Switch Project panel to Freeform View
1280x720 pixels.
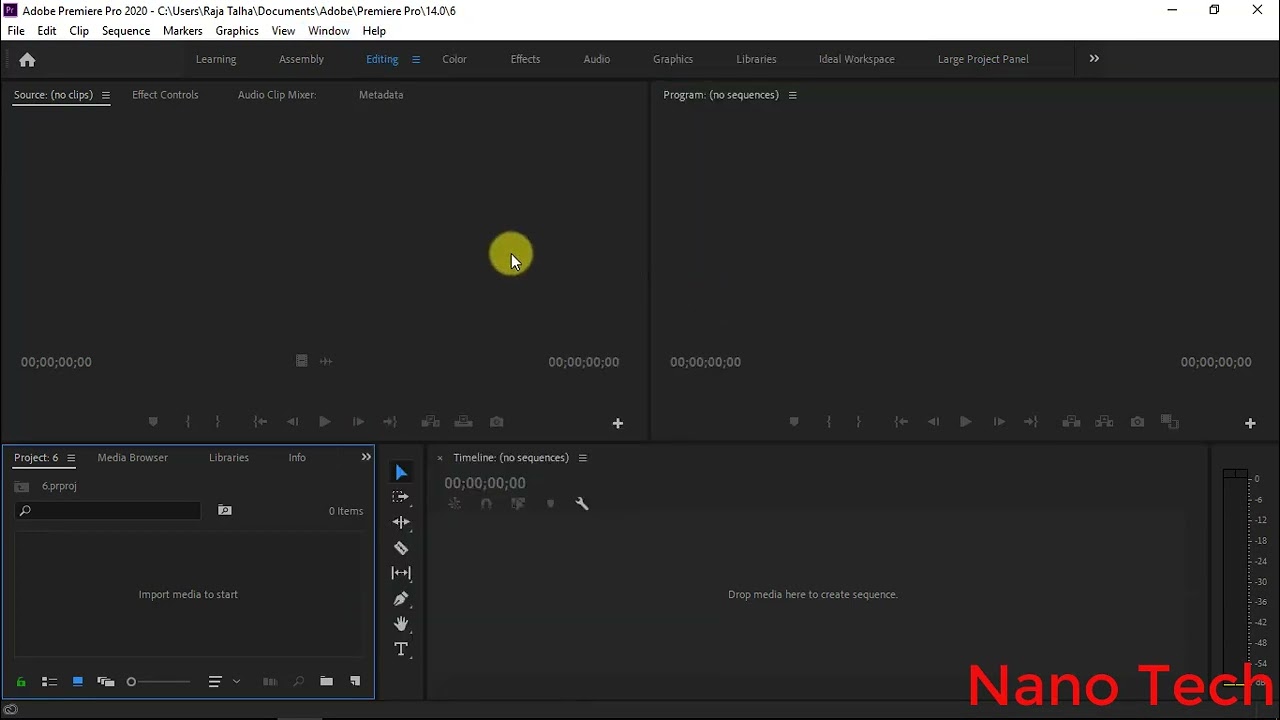coord(105,682)
